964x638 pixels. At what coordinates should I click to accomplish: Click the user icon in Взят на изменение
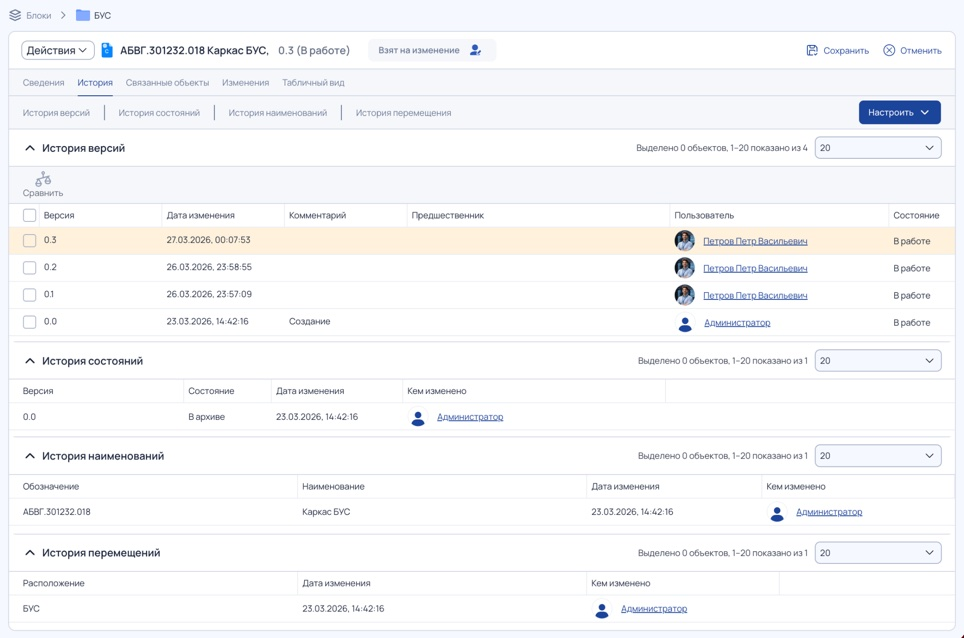point(475,50)
